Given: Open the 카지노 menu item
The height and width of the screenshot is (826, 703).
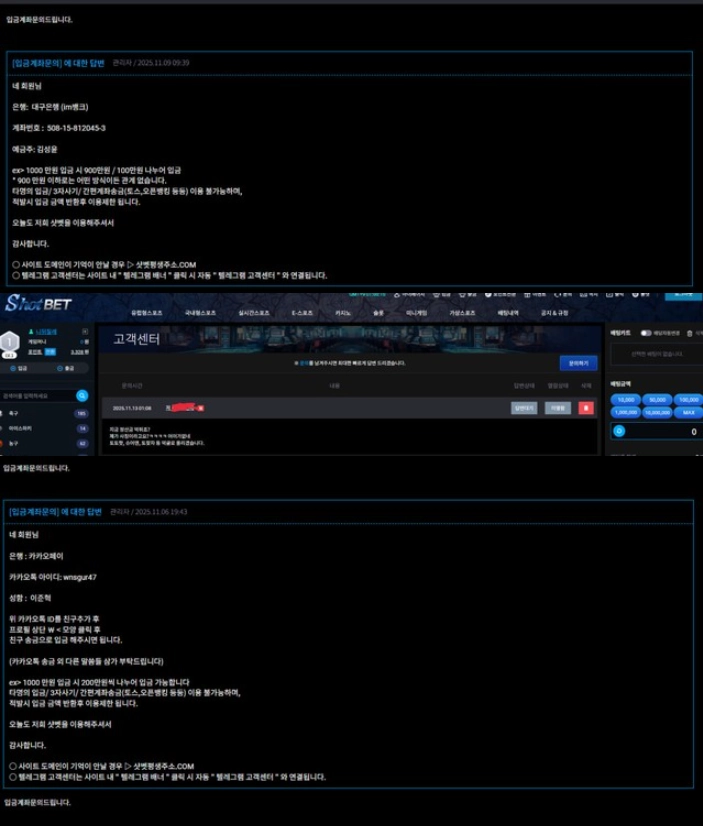Looking at the screenshot, I should pos(343,313).
